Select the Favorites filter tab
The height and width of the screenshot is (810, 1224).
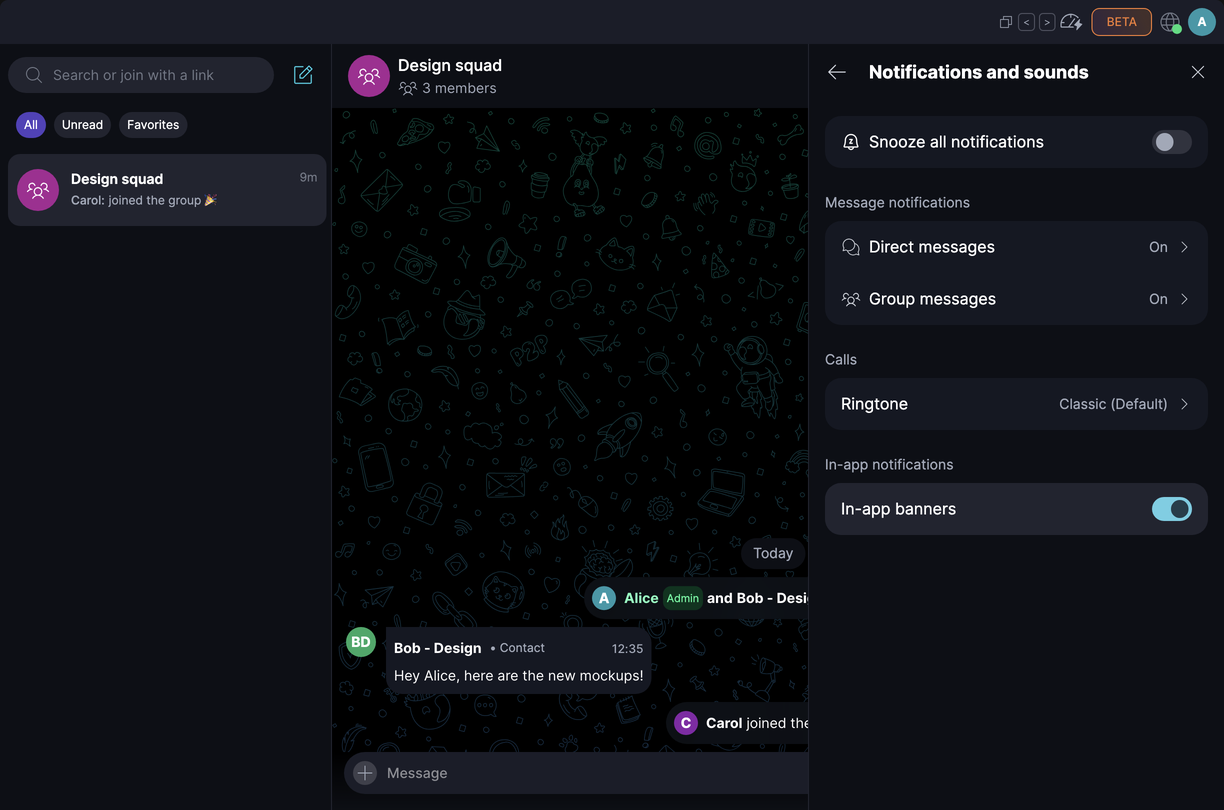(x=153, y=125)
